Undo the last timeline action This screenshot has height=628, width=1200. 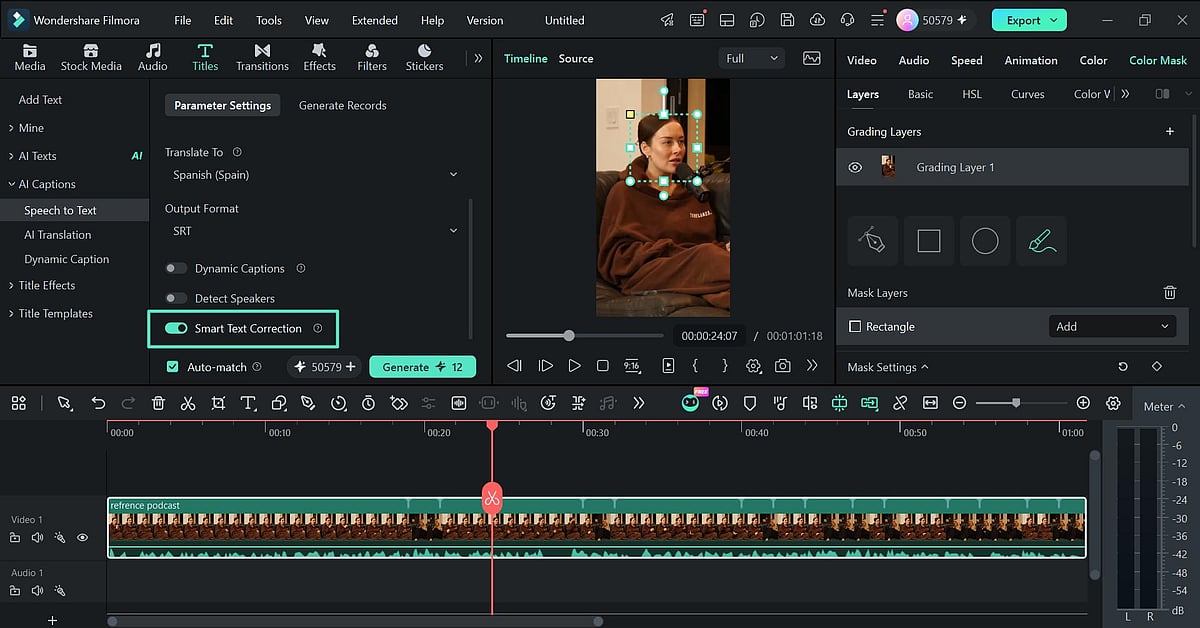pyautogui.click(x=98, y=403)
